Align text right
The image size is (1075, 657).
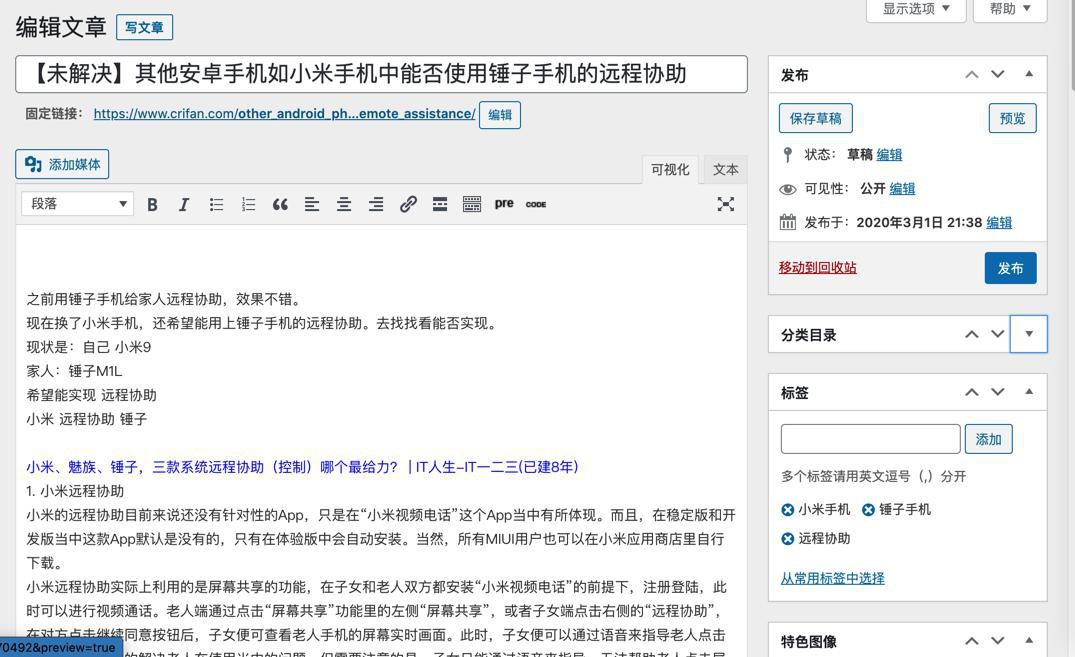click(376, 204)
